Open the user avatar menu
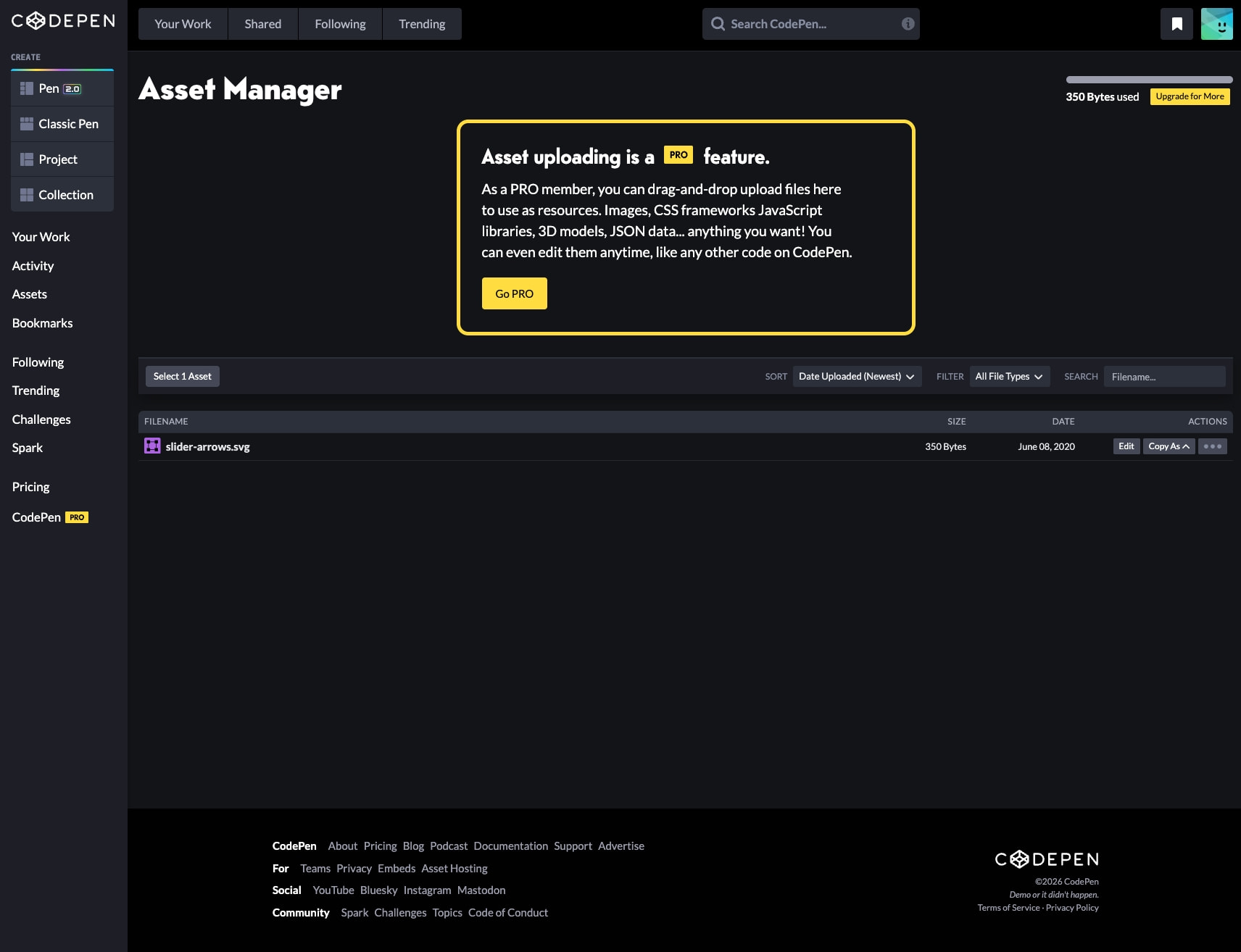The height and width of the screenshot is (952, 1241). coord(1217,24)
